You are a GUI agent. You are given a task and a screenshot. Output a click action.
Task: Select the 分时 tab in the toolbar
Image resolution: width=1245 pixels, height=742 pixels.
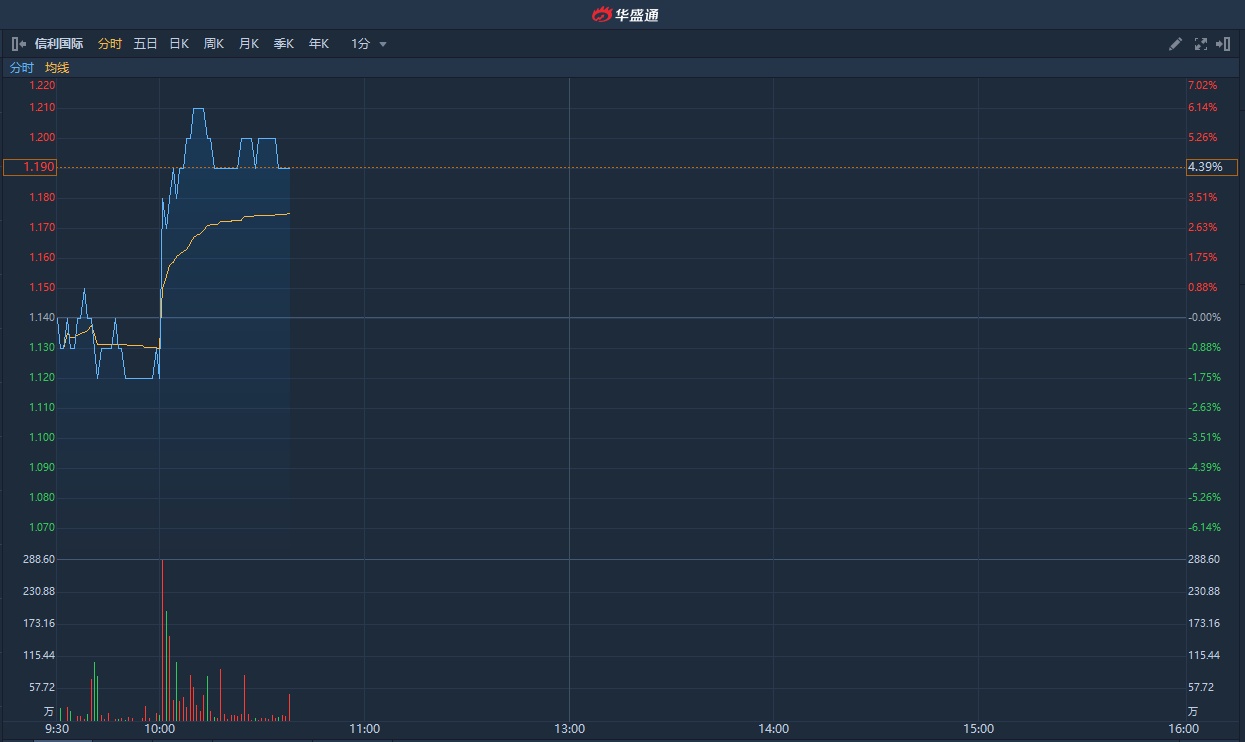(x=109, y=44)
